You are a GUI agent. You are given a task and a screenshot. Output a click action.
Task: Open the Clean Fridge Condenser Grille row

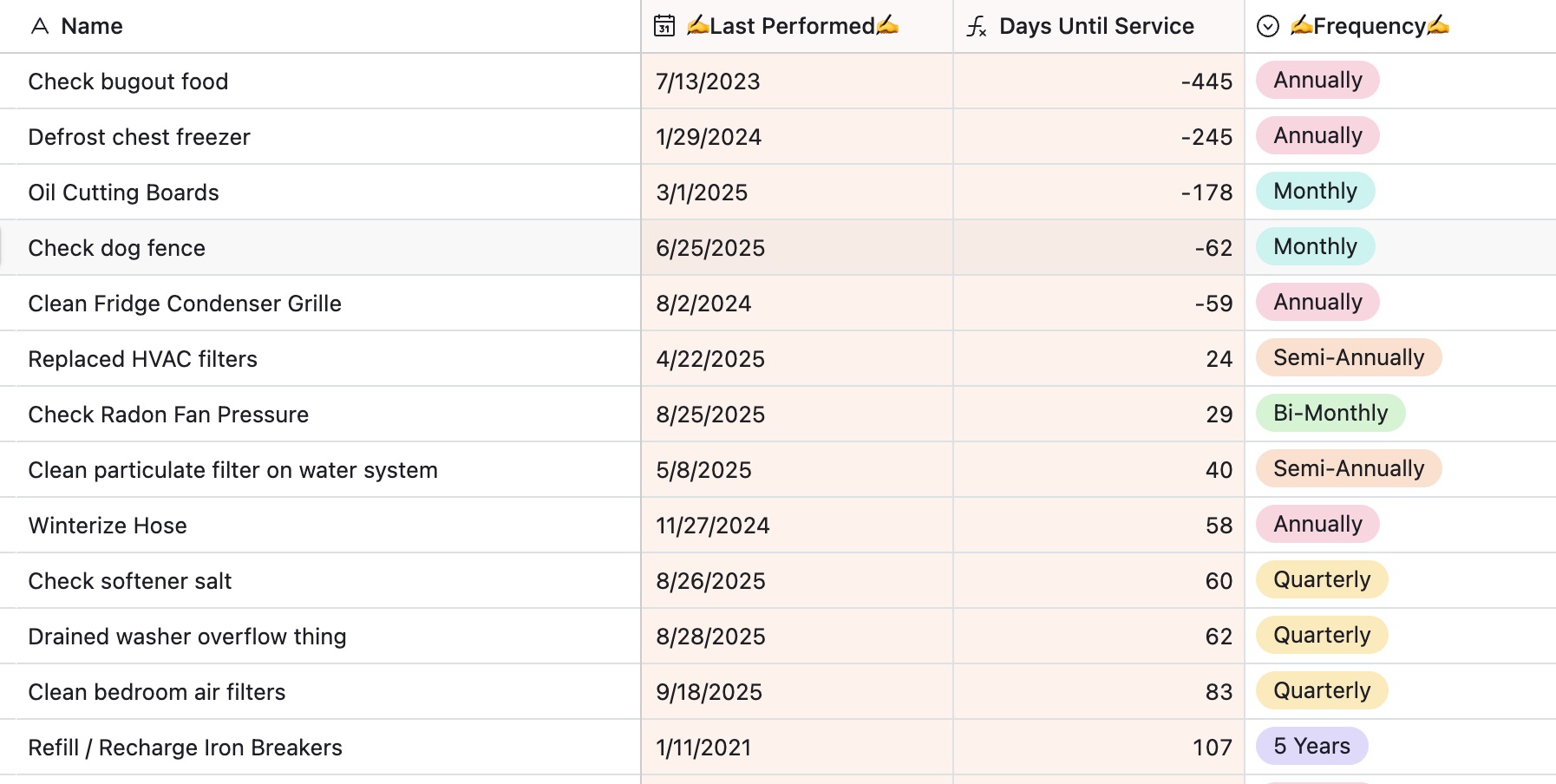tap(185, 304)
